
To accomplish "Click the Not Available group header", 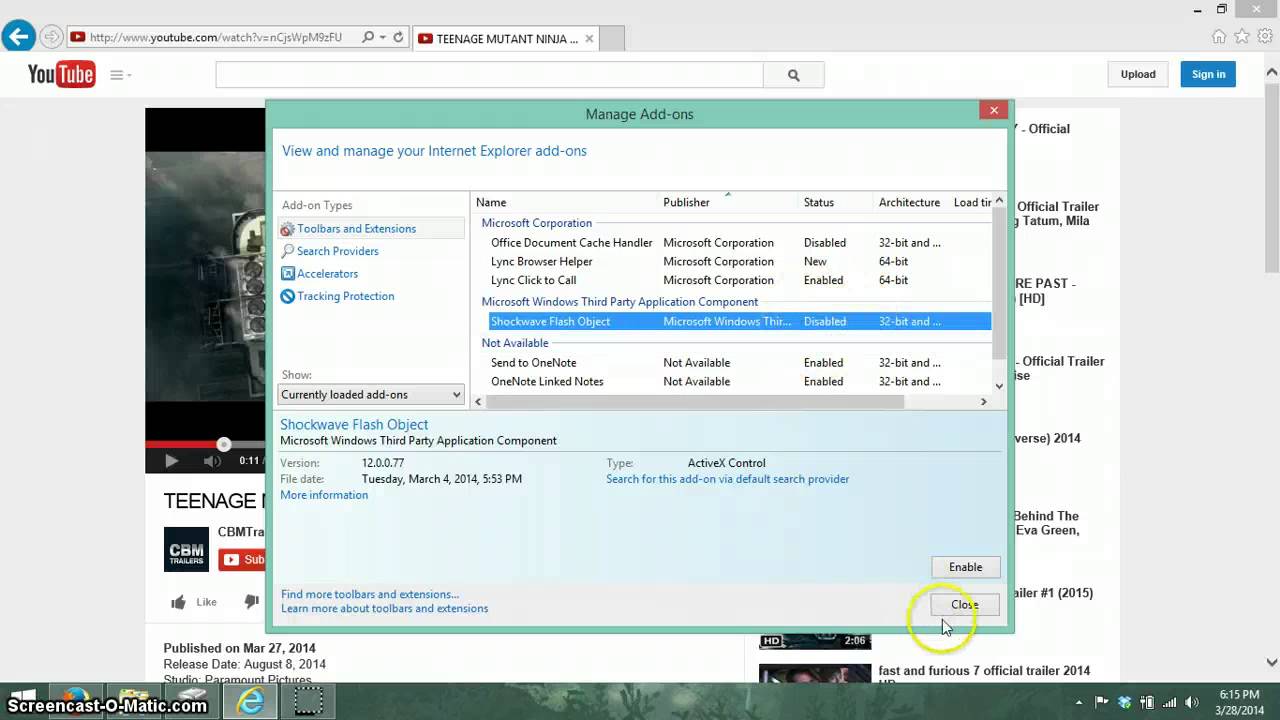I will click(x=514, y=343).
